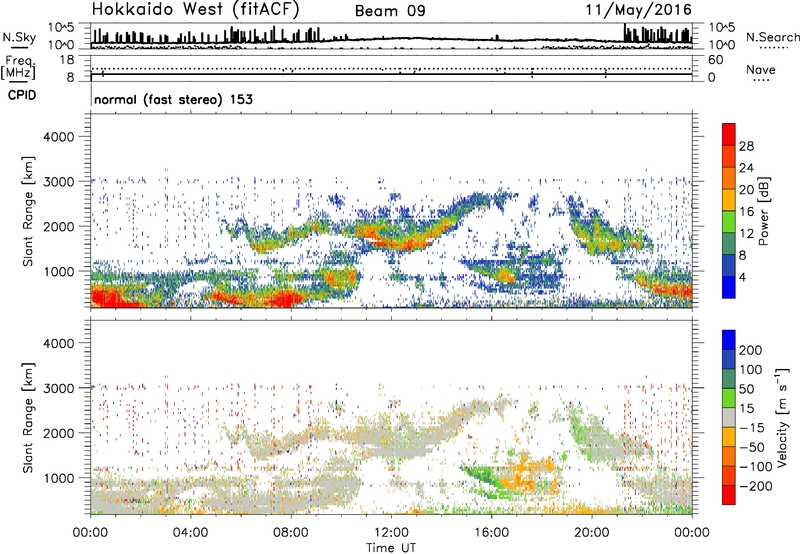Viewport: 800px width, 554px height.
Task: Pick the gray ±15 m/s velocity swatch
Action: [x=729, y=418]
